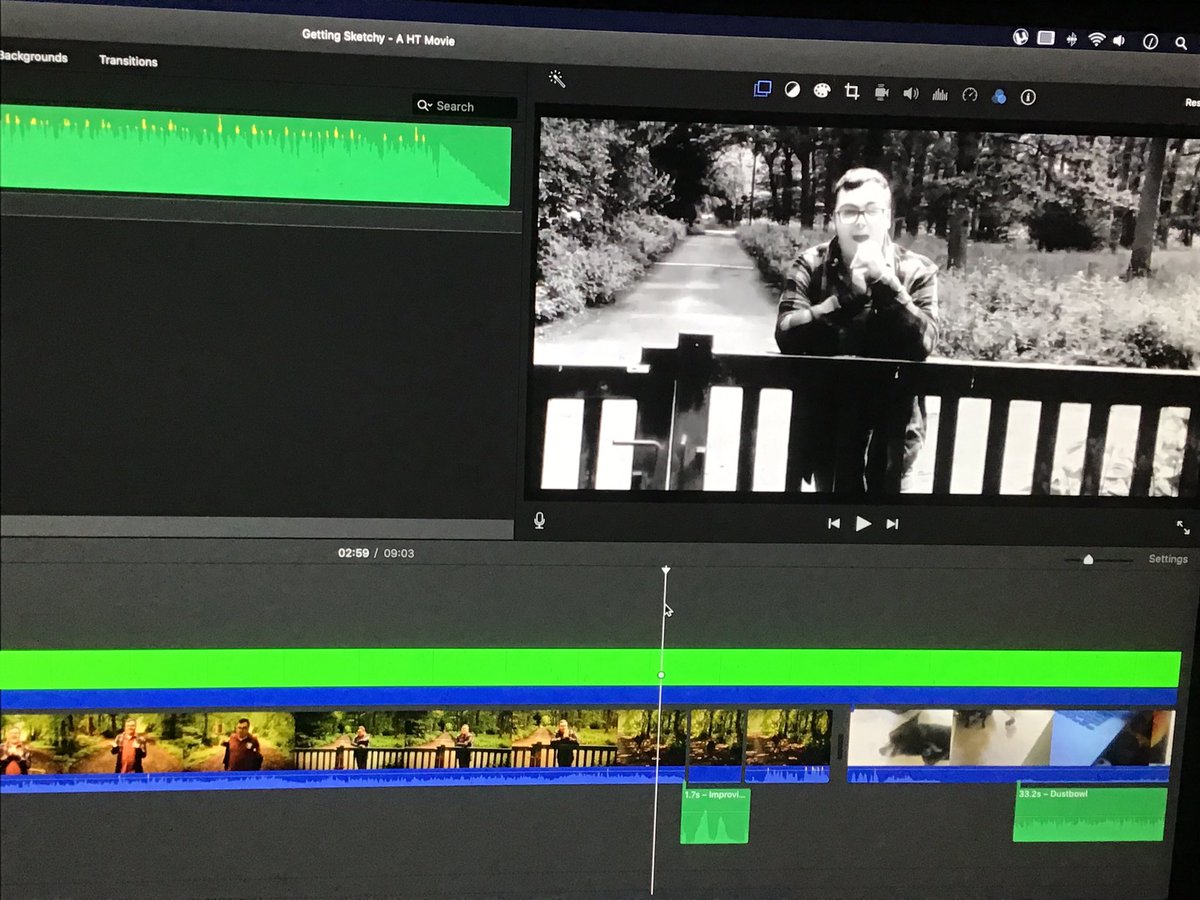This screenshot has height=900, width=1200.
Task: Open the timeline Settings button
Action: (1168, 559)
